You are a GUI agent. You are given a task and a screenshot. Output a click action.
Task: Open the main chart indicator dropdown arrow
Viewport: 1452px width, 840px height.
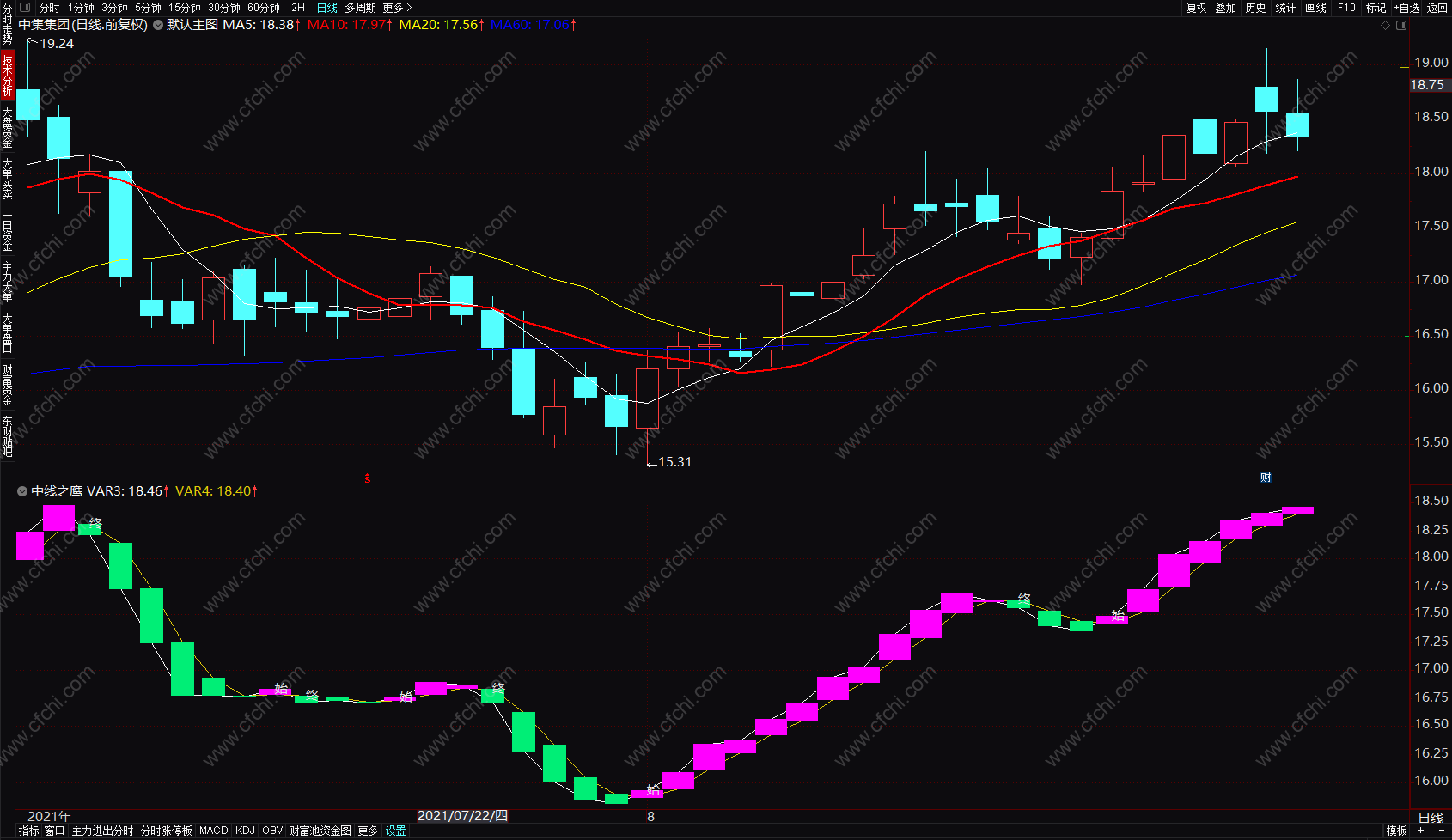[x=158, y=25]
